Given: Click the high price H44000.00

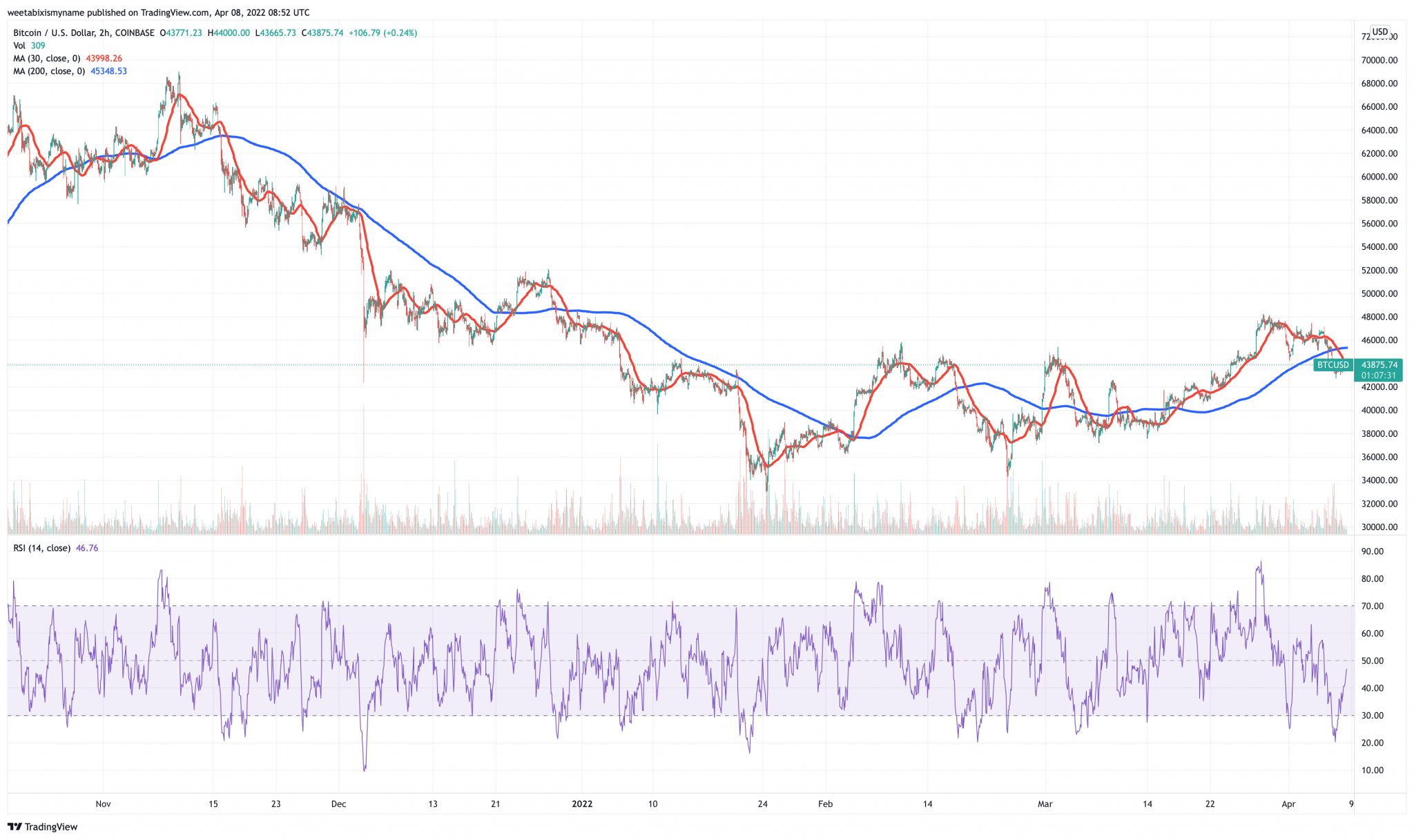Looking at the screenshot, I should pyautogui.click(x=230, y=32).
